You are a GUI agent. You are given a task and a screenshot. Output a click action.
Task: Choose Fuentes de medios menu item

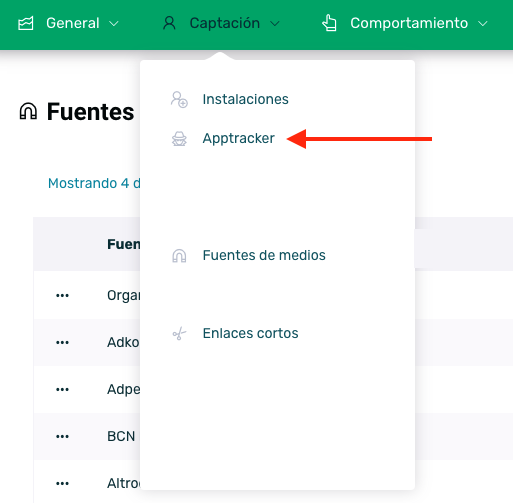(264, 255)
